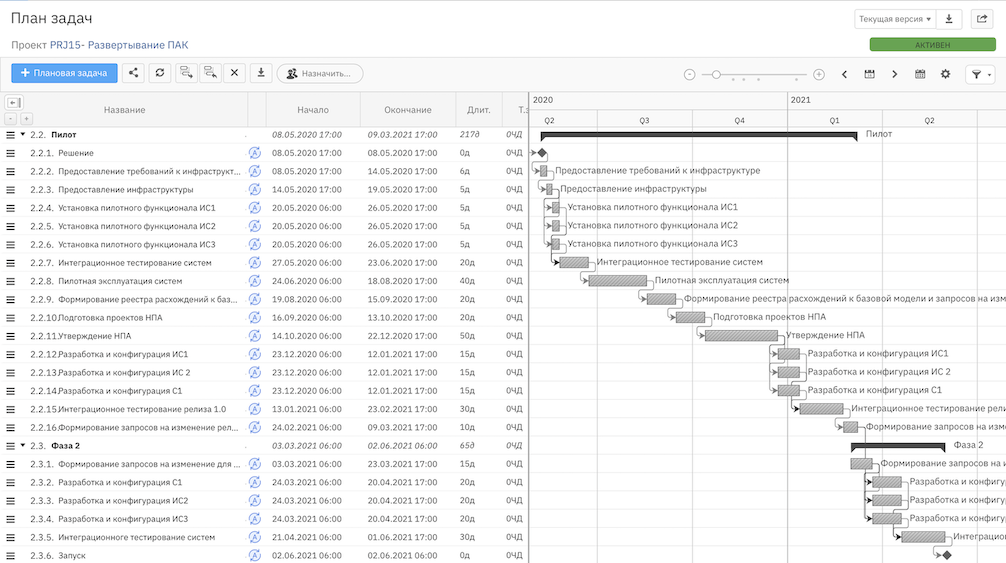Click the timeline zoom slider handle
This screenshot has height=563, width=1006.
coord(713,74)
